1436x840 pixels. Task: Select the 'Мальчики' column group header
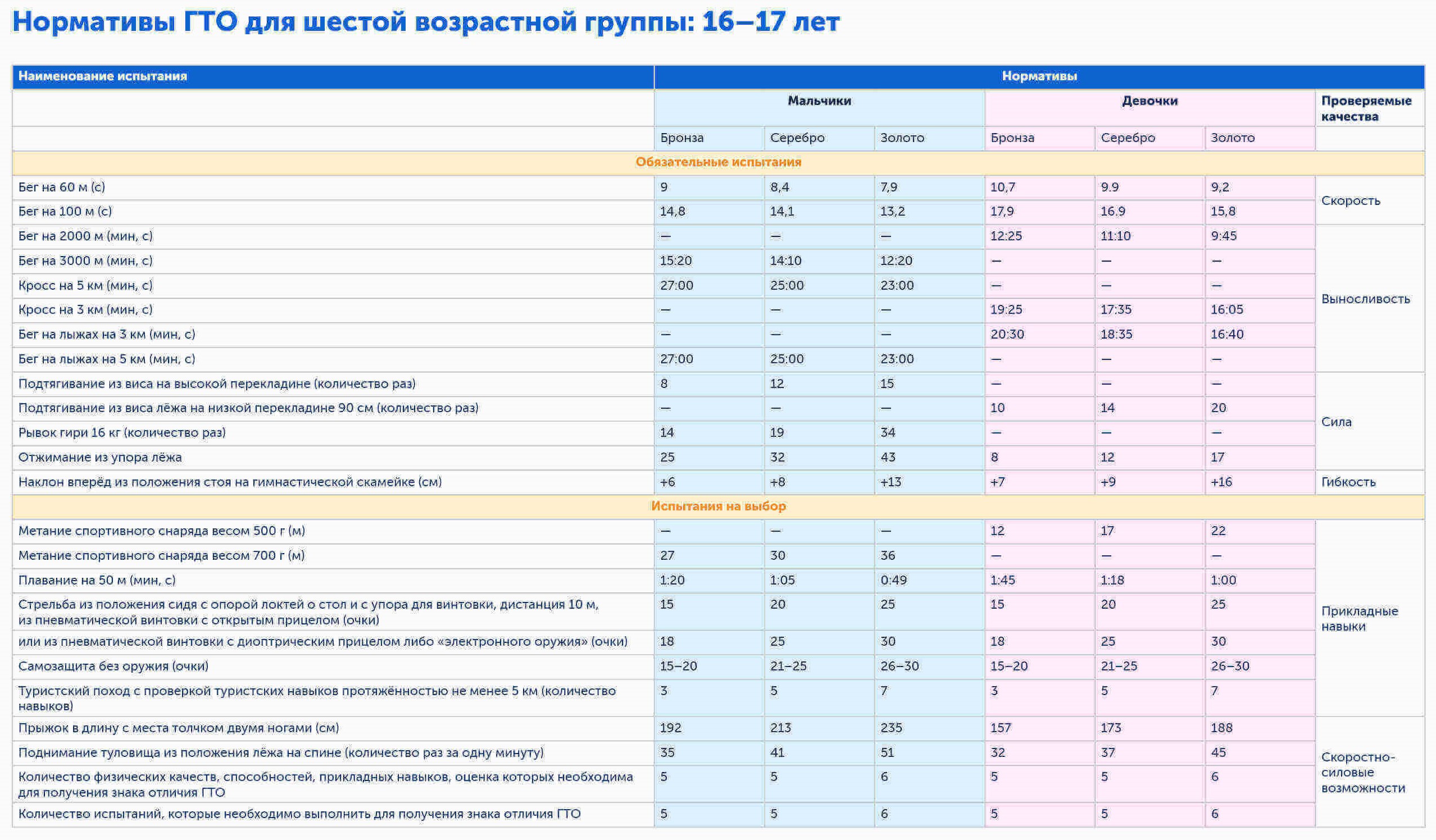[x=819, y=102]
